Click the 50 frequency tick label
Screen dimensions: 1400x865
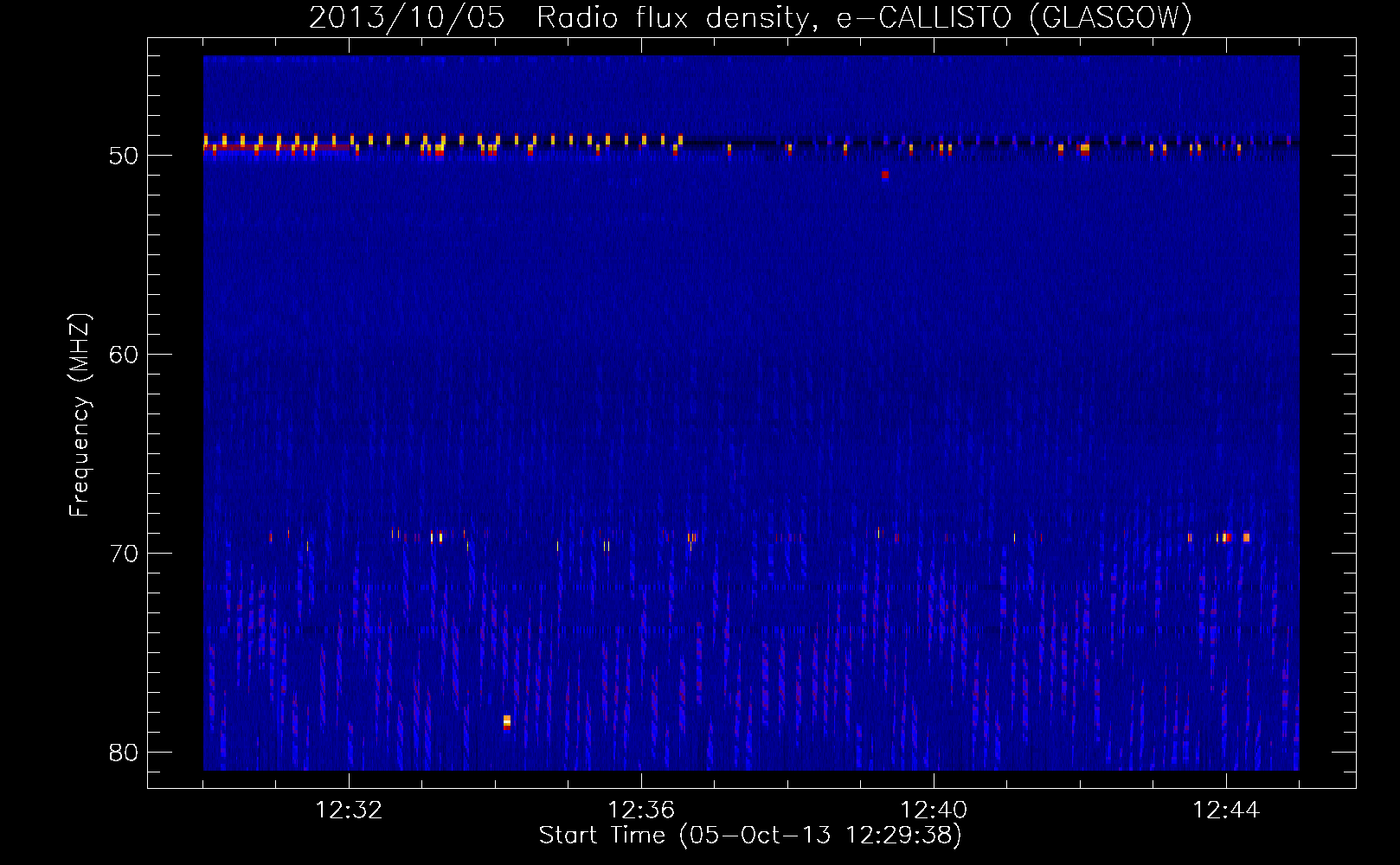point(123,156)
